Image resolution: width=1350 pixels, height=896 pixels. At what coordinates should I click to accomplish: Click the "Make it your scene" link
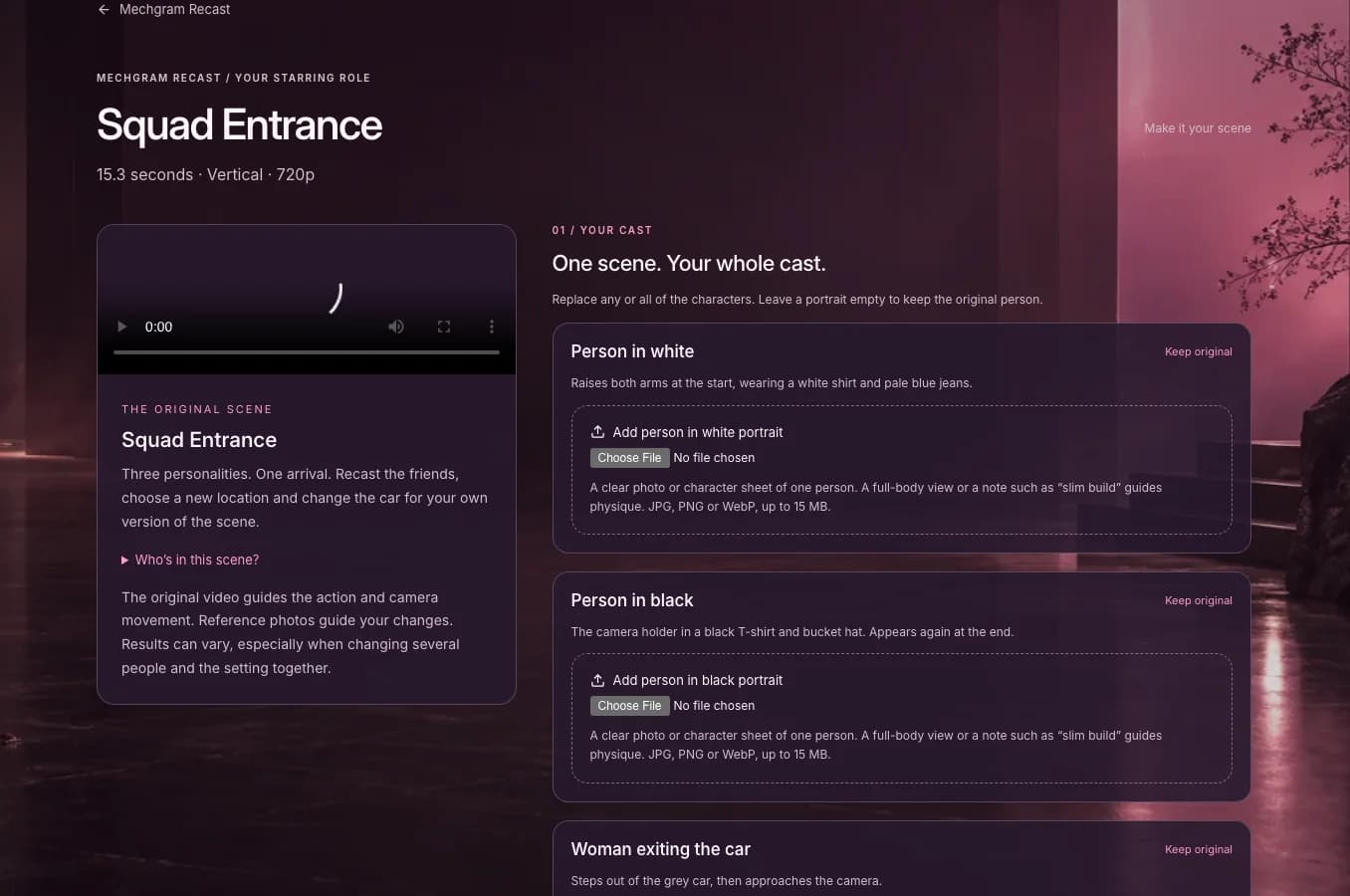coord(1198,128)
